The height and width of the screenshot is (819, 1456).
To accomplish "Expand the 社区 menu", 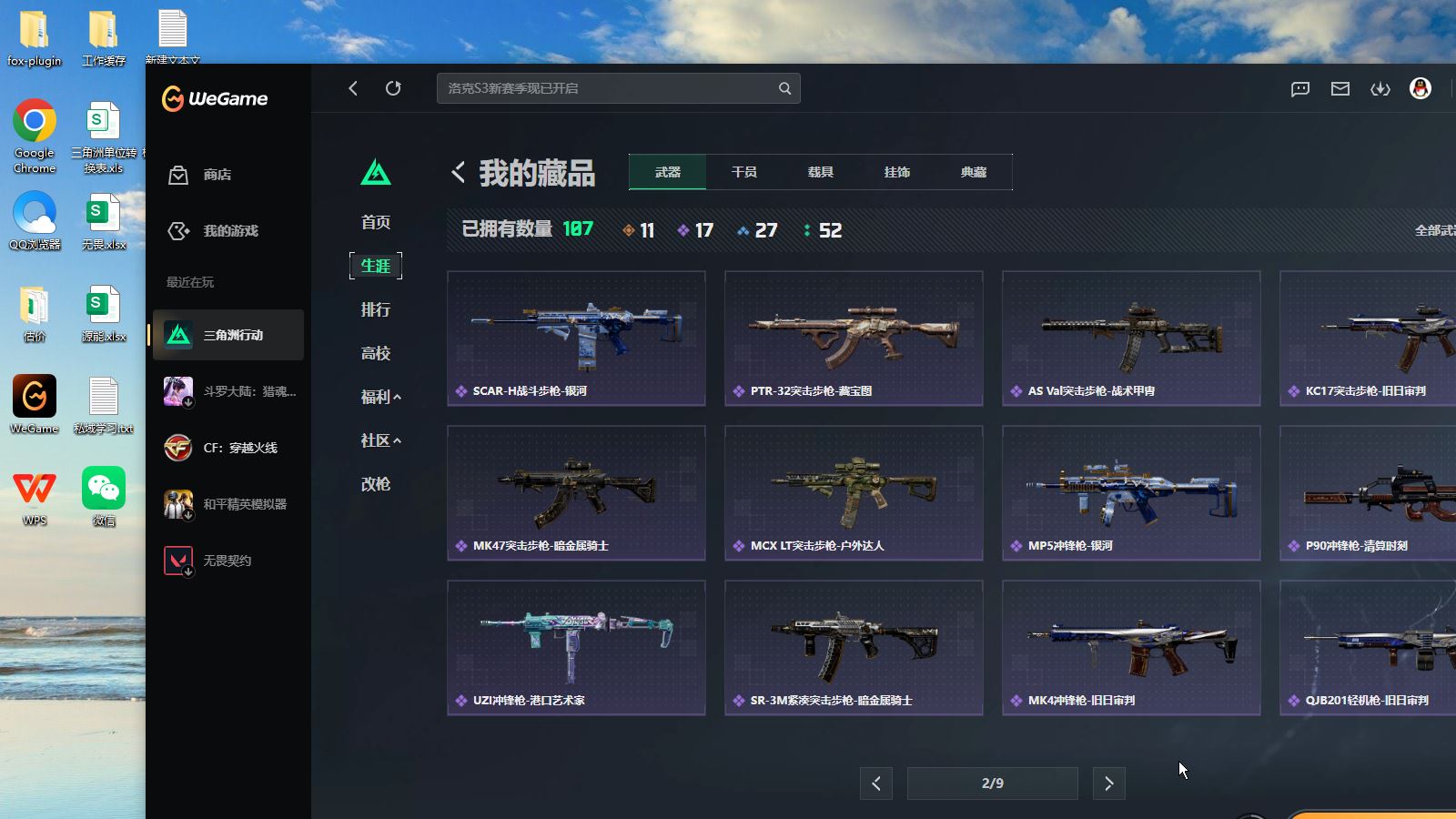I will (380, 440).
